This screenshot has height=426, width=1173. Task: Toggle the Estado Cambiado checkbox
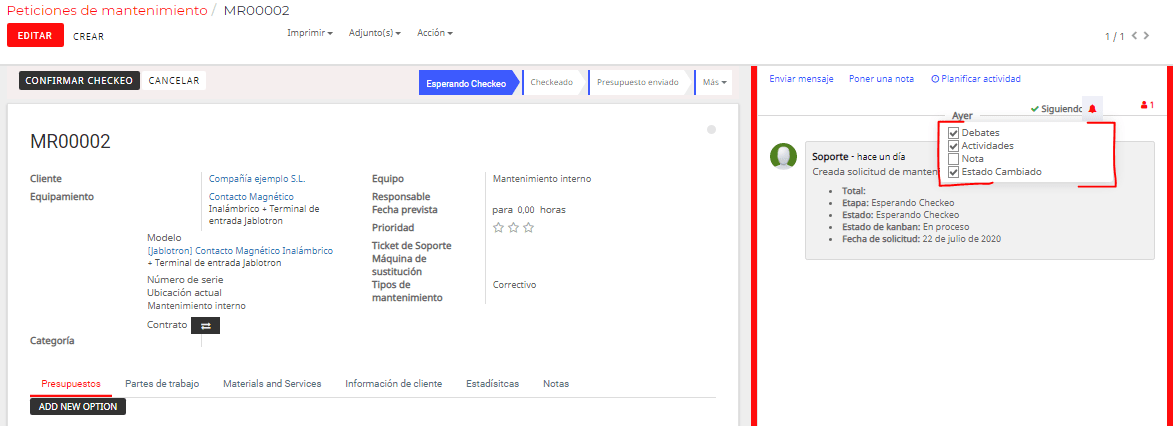click(953, 172)
